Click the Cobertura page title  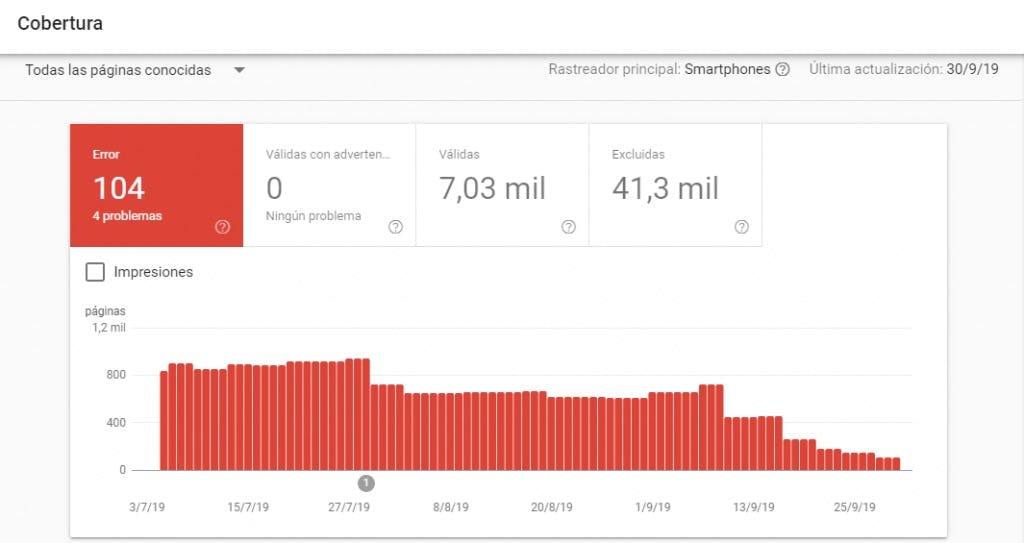click(60, 22)
